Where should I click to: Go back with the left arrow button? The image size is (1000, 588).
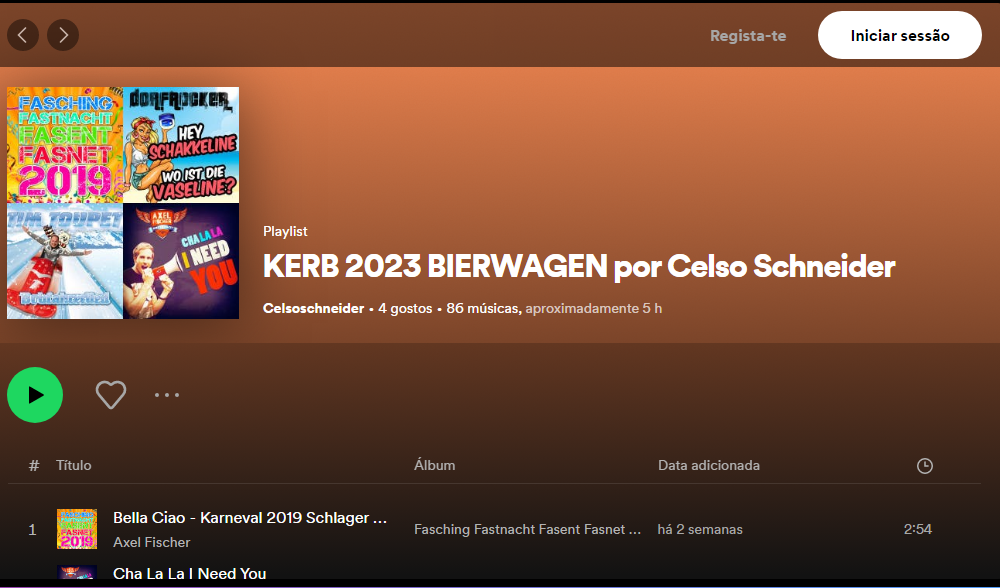(23, 36)
